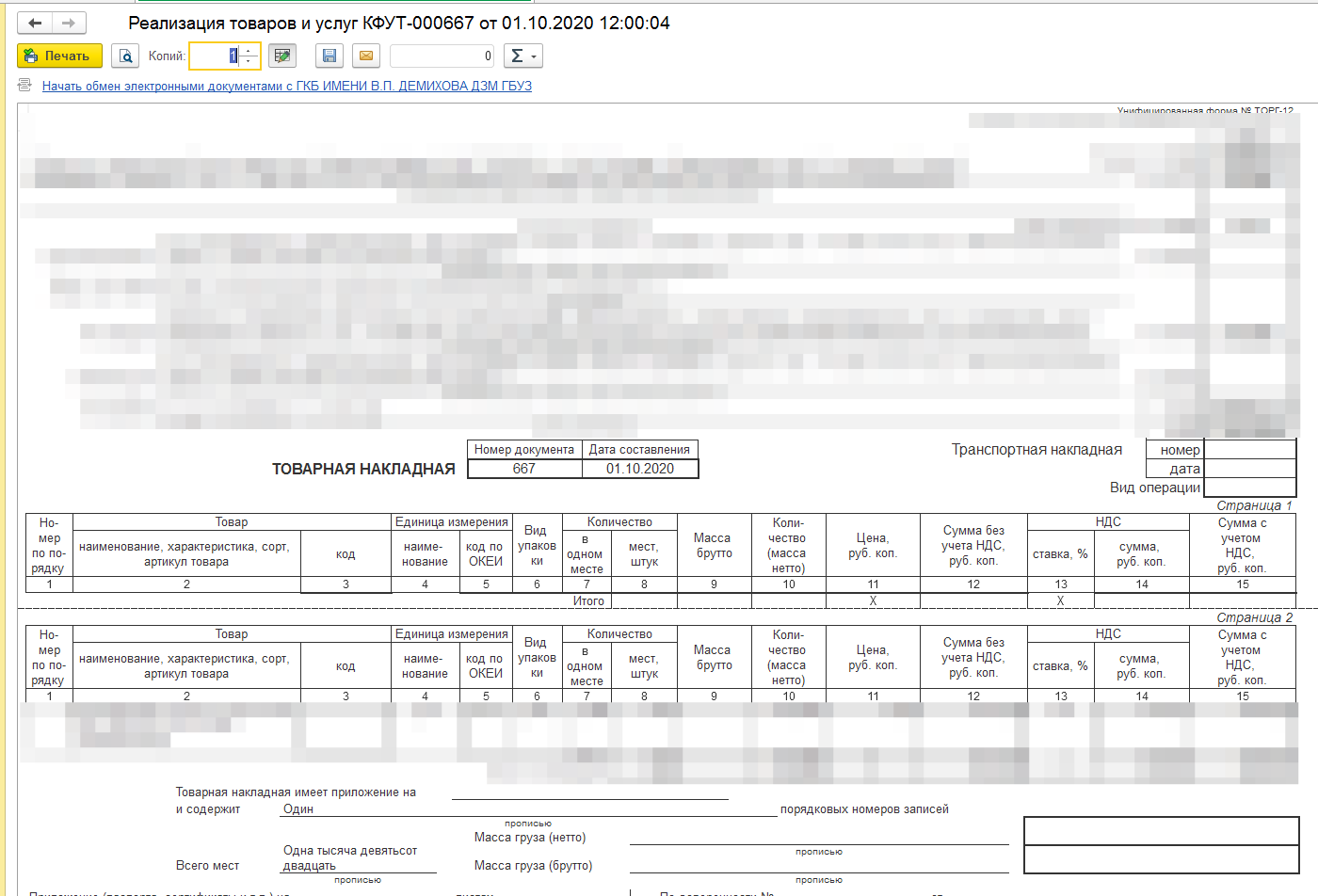Click the порядковых номеров записей text

[864, 808]
